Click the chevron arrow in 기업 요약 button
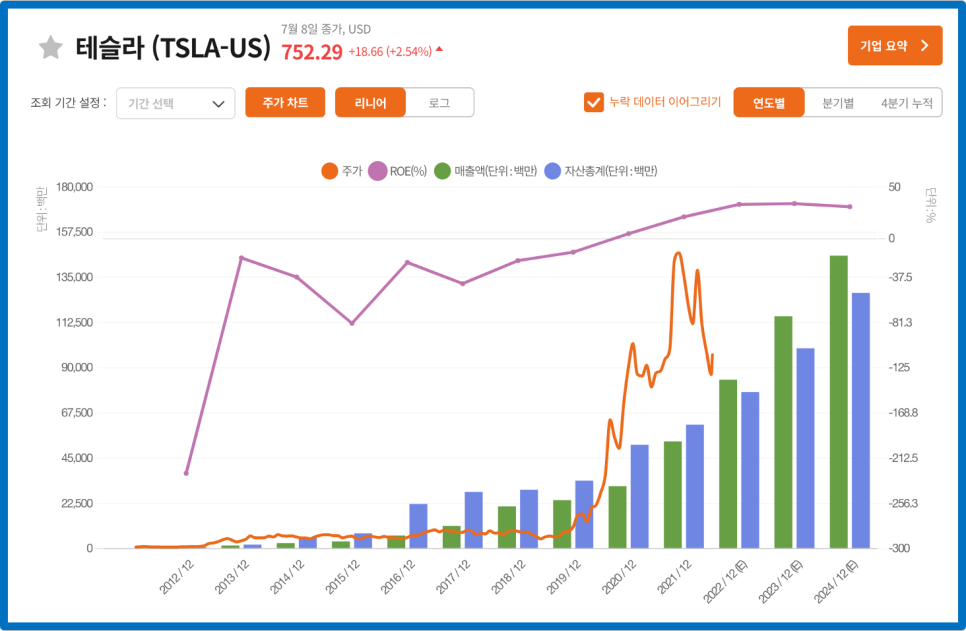The image size is (966, 631). (x=924, y=46)
